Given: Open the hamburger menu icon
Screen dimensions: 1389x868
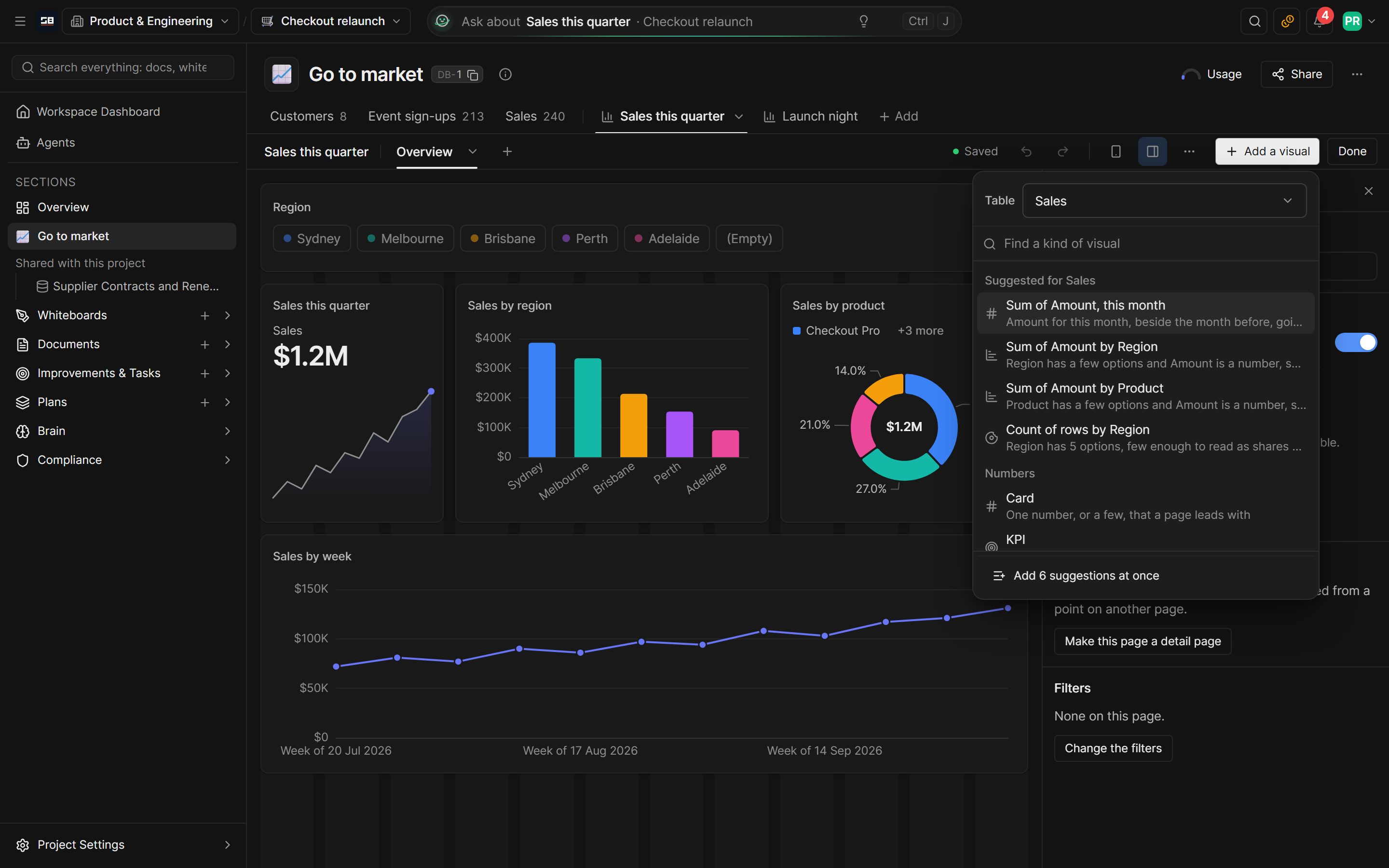Looking at the screenshot, I should [x=20, y=21].
